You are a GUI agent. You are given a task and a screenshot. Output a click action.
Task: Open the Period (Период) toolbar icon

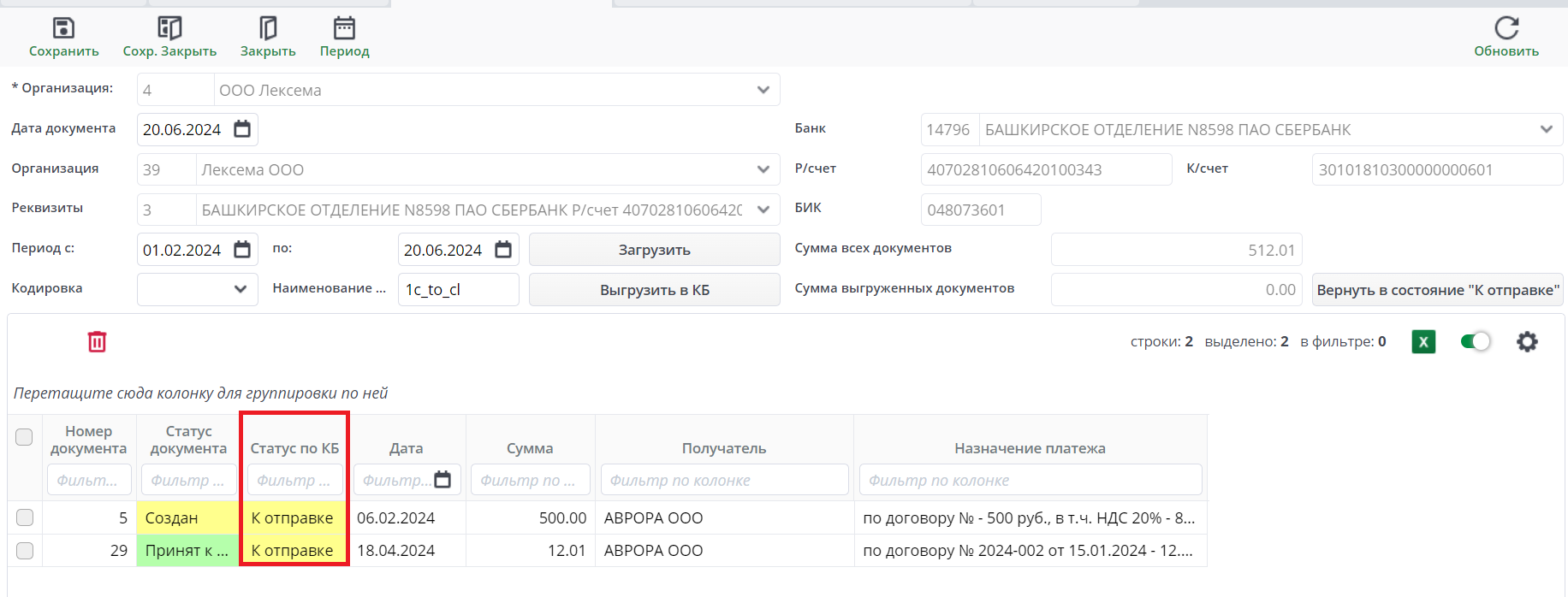[344, 29]
